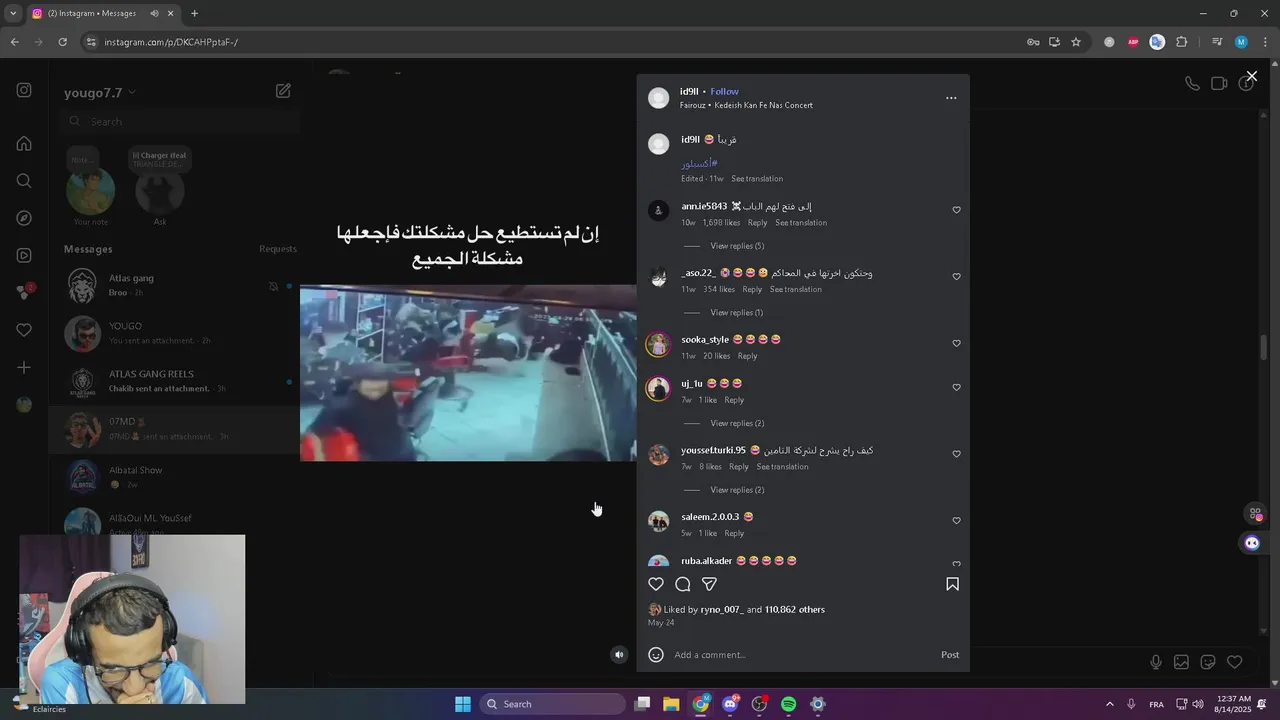Open File Explorer from taskbar
Viewport: 1280px width, 720px height.
click(671, 704)
